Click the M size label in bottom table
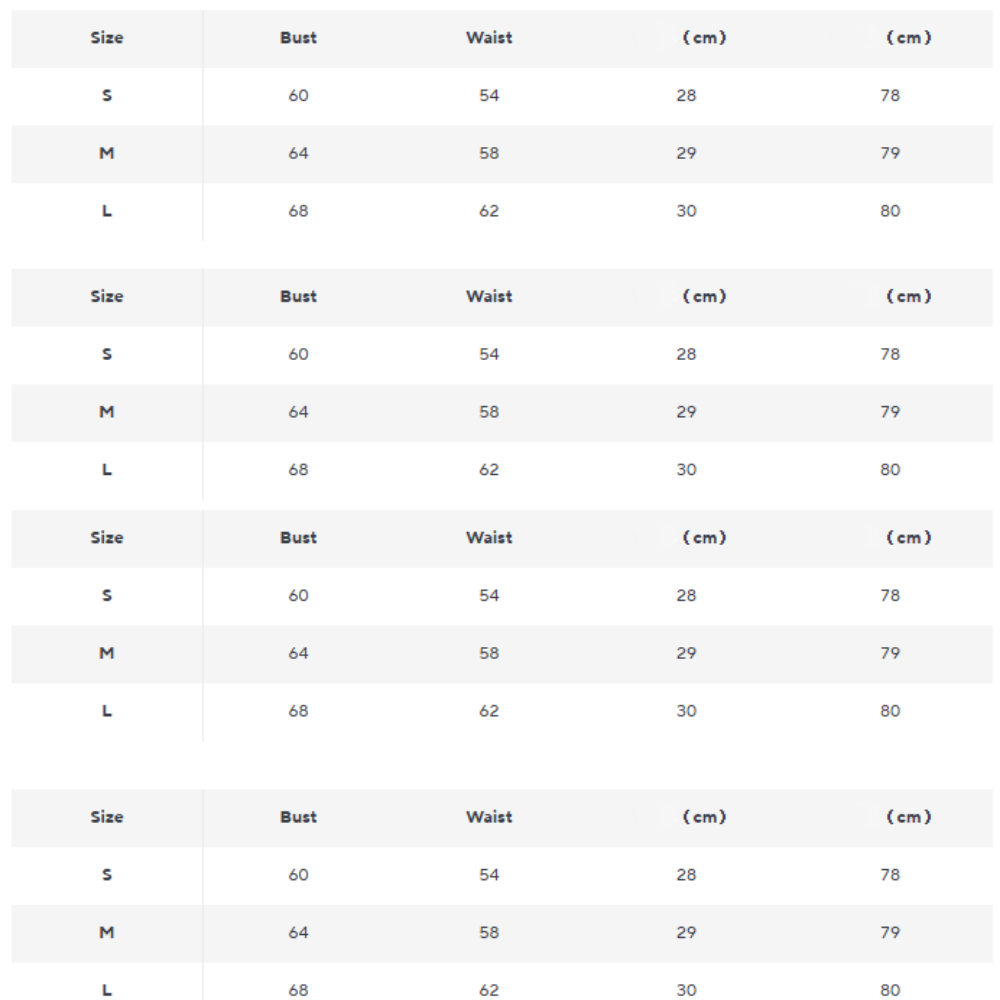Viewport: 1000px width, 1000px height. click(107, 933)
